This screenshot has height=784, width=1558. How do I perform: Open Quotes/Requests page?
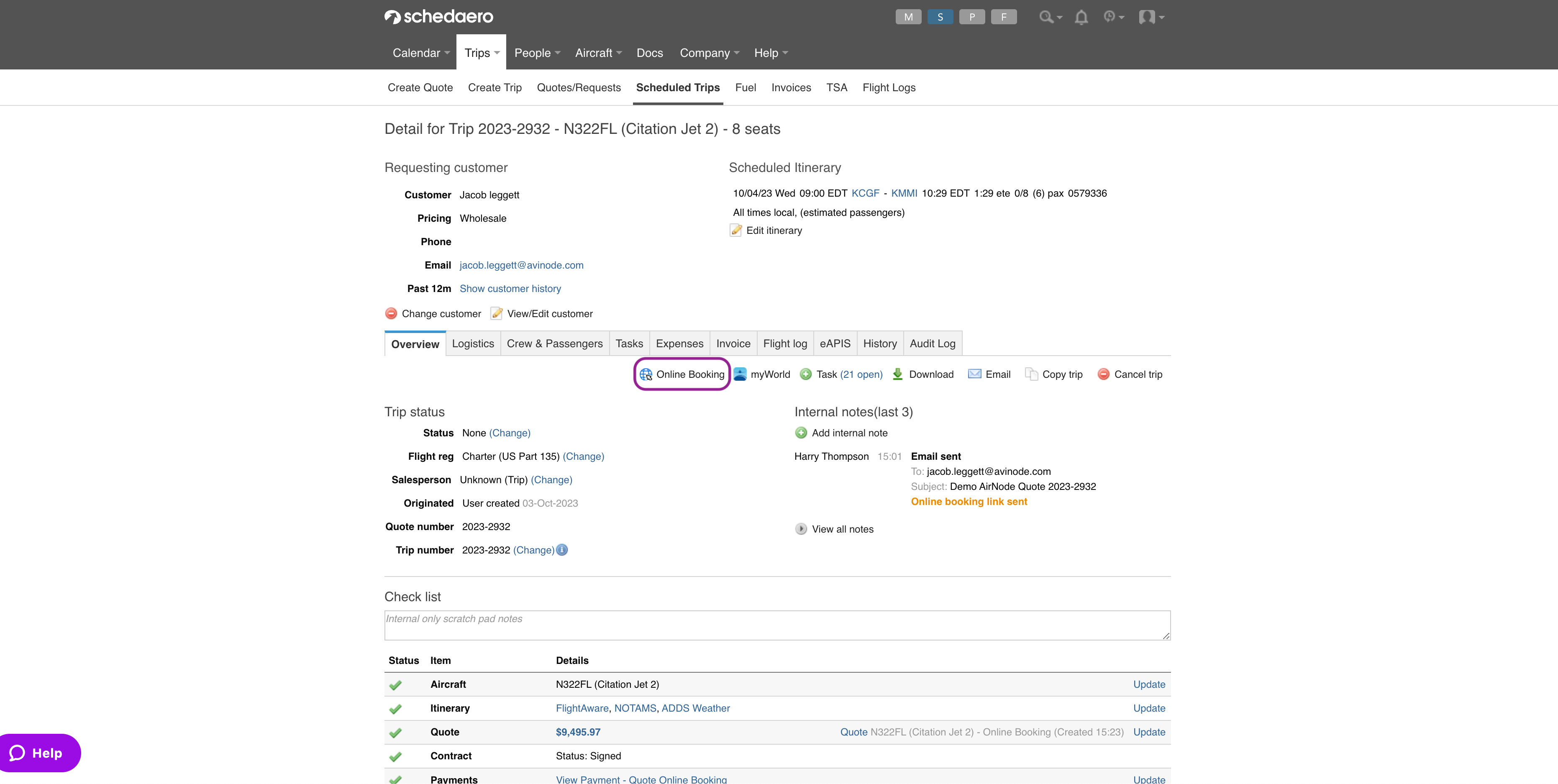(579, 88)
